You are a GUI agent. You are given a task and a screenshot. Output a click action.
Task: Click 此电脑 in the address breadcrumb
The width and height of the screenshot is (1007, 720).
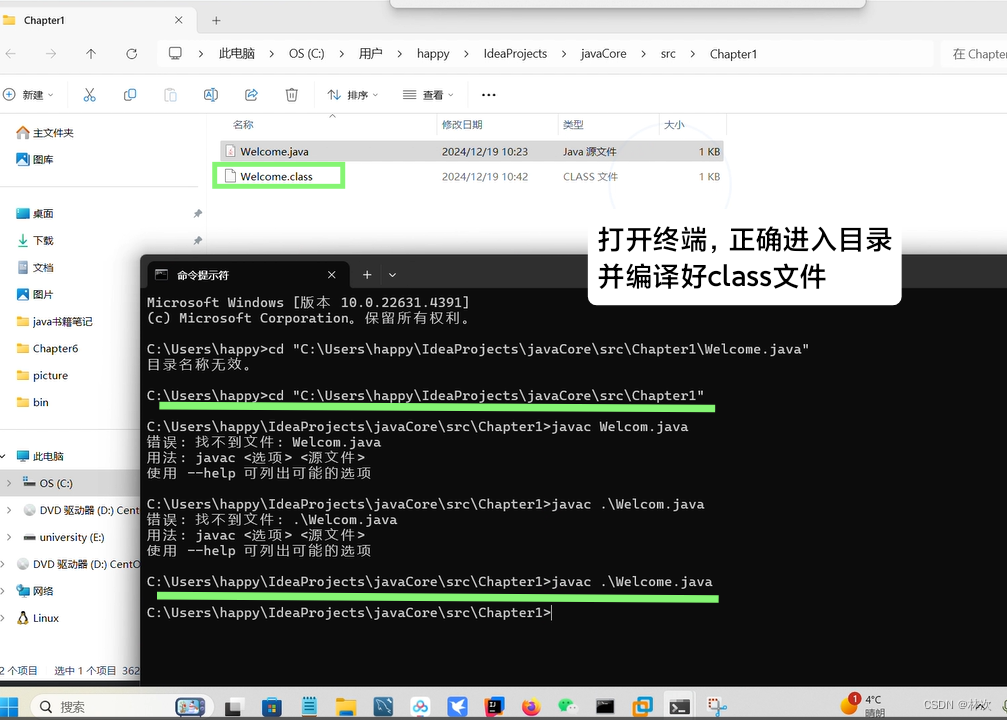coord(236,54)
